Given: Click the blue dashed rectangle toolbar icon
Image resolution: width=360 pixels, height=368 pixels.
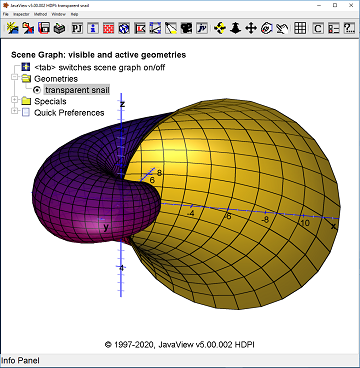Looking at the screenshot, I should 155,28.
